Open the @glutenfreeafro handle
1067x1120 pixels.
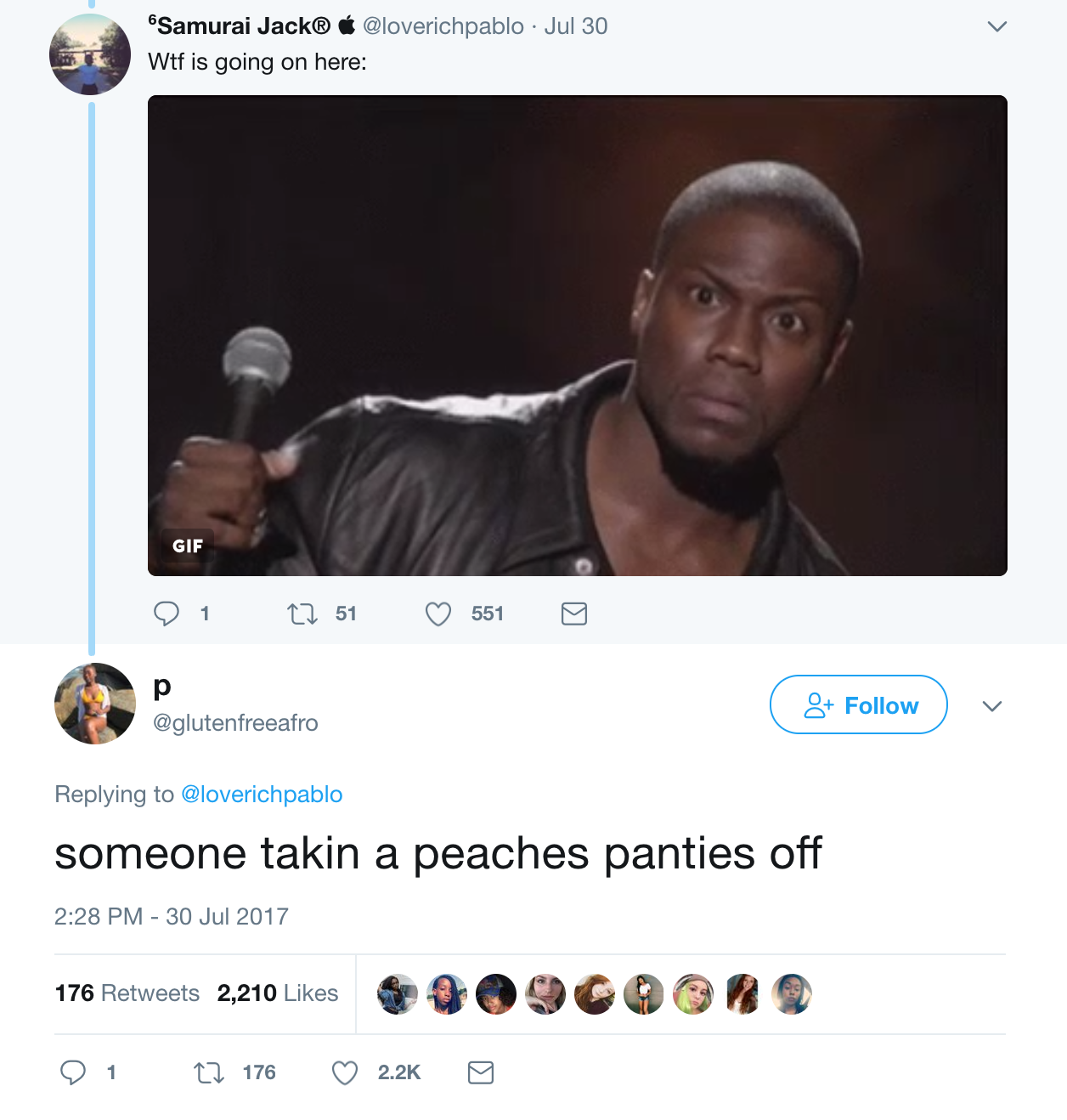235,722
